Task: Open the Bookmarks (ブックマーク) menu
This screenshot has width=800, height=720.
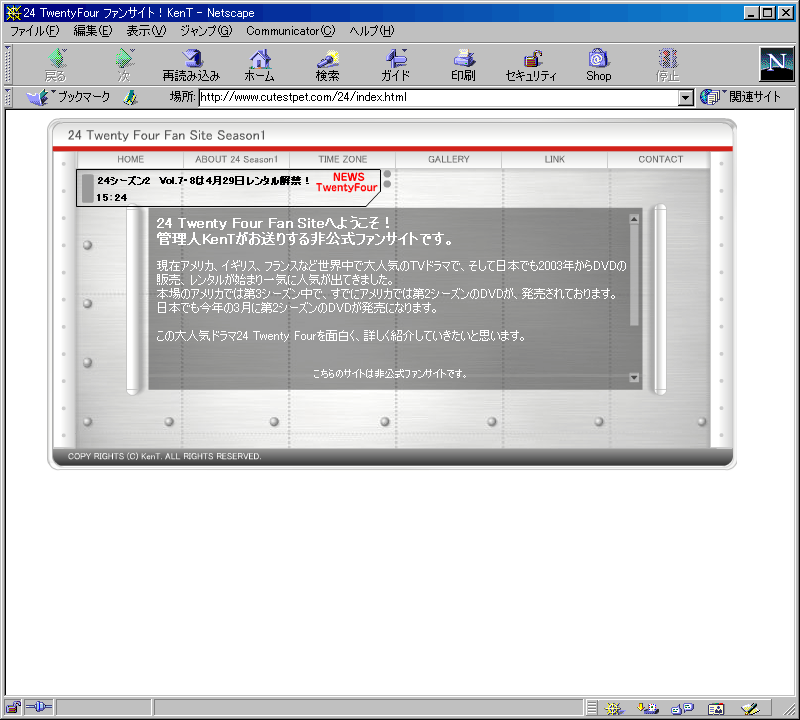Action: (68, 97)
